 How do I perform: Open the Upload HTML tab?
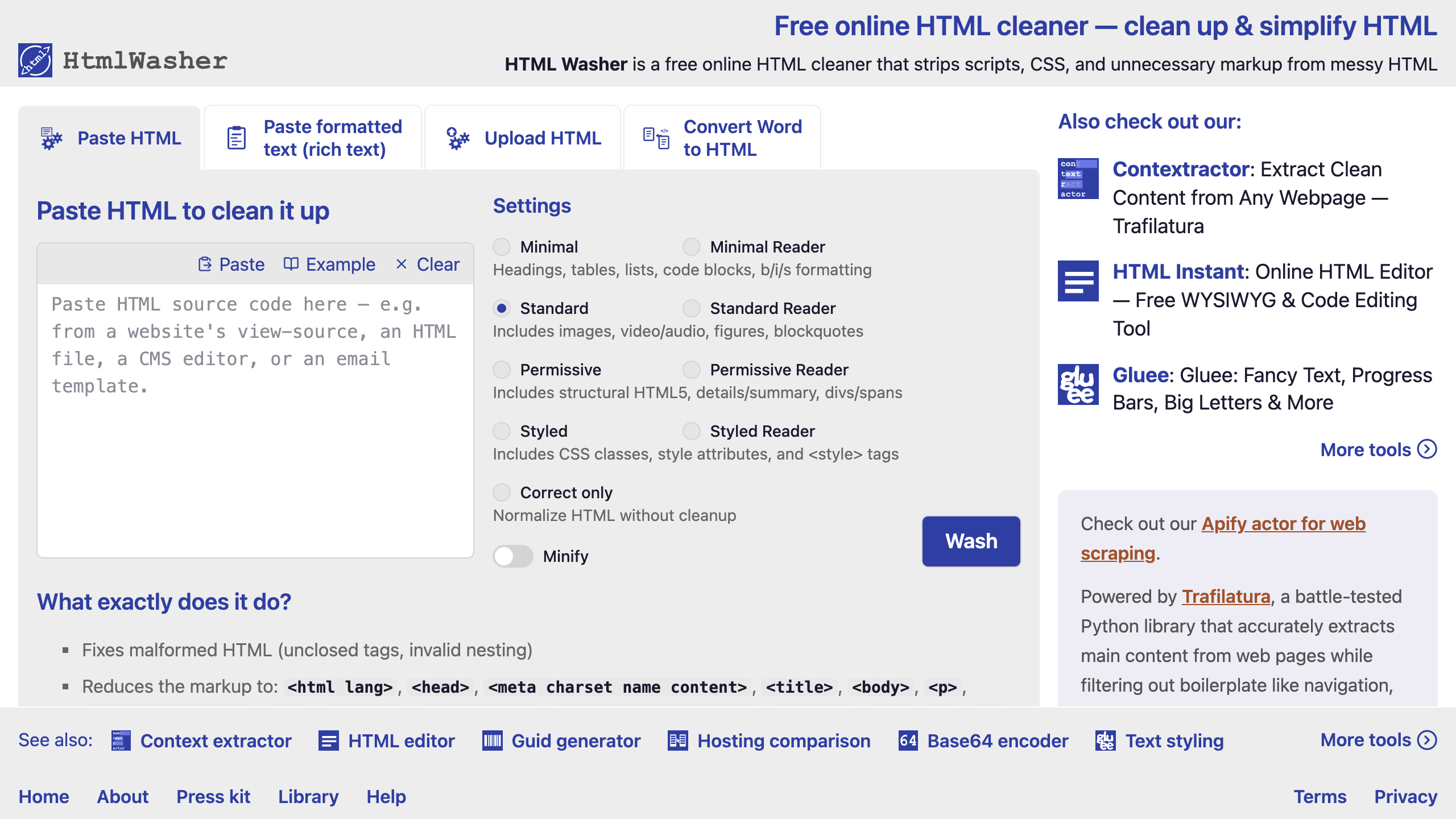(523, 138)
